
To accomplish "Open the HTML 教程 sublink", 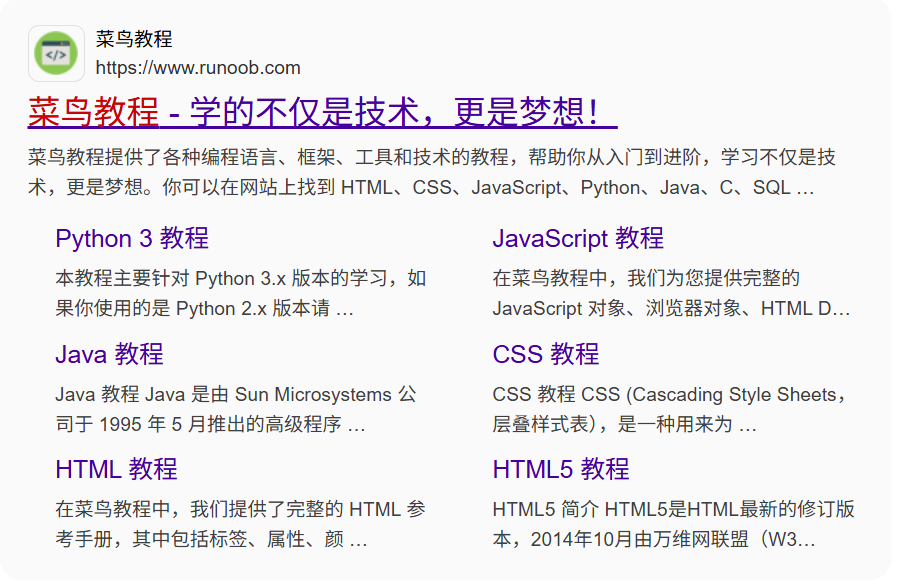I will [x=116, y=469].
